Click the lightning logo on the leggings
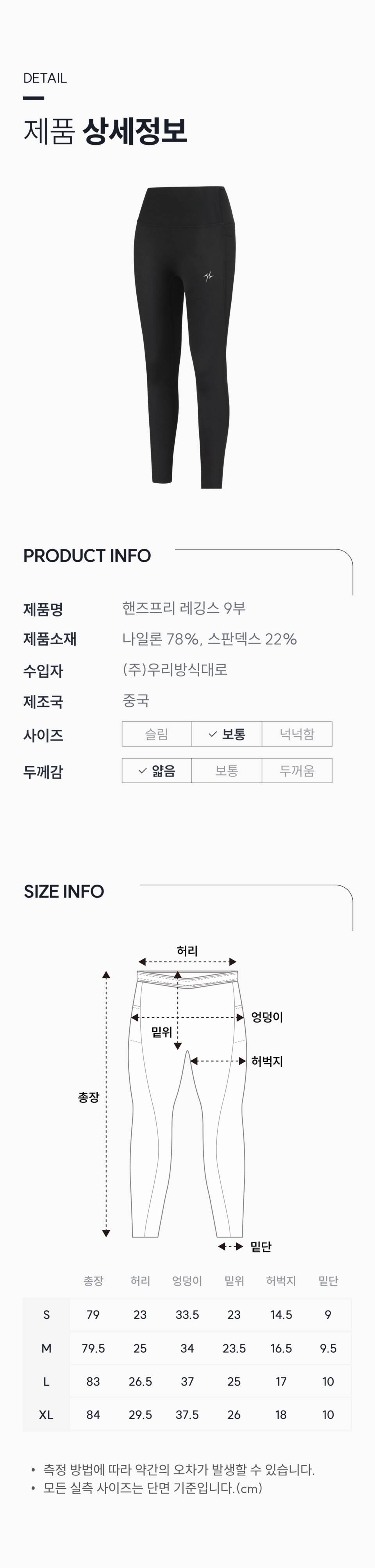Viewport: 375px width, 1568px height. pos(208,276)
